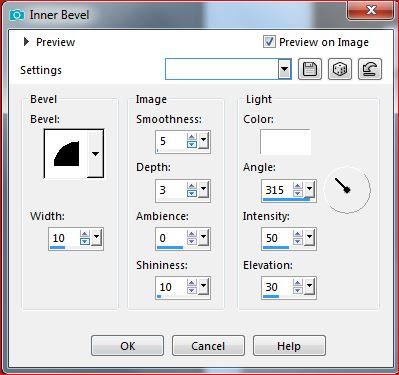Click the Angle dial light direction control

pos(347,189)
